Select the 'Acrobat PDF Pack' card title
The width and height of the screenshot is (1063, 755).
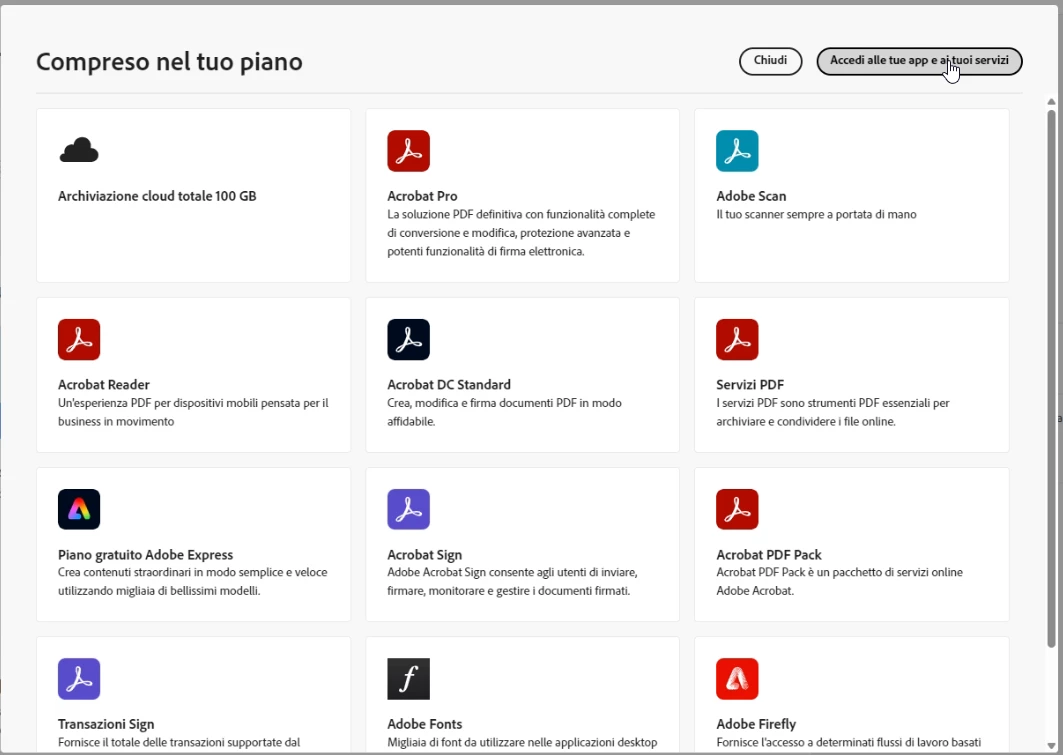[769, 554]
